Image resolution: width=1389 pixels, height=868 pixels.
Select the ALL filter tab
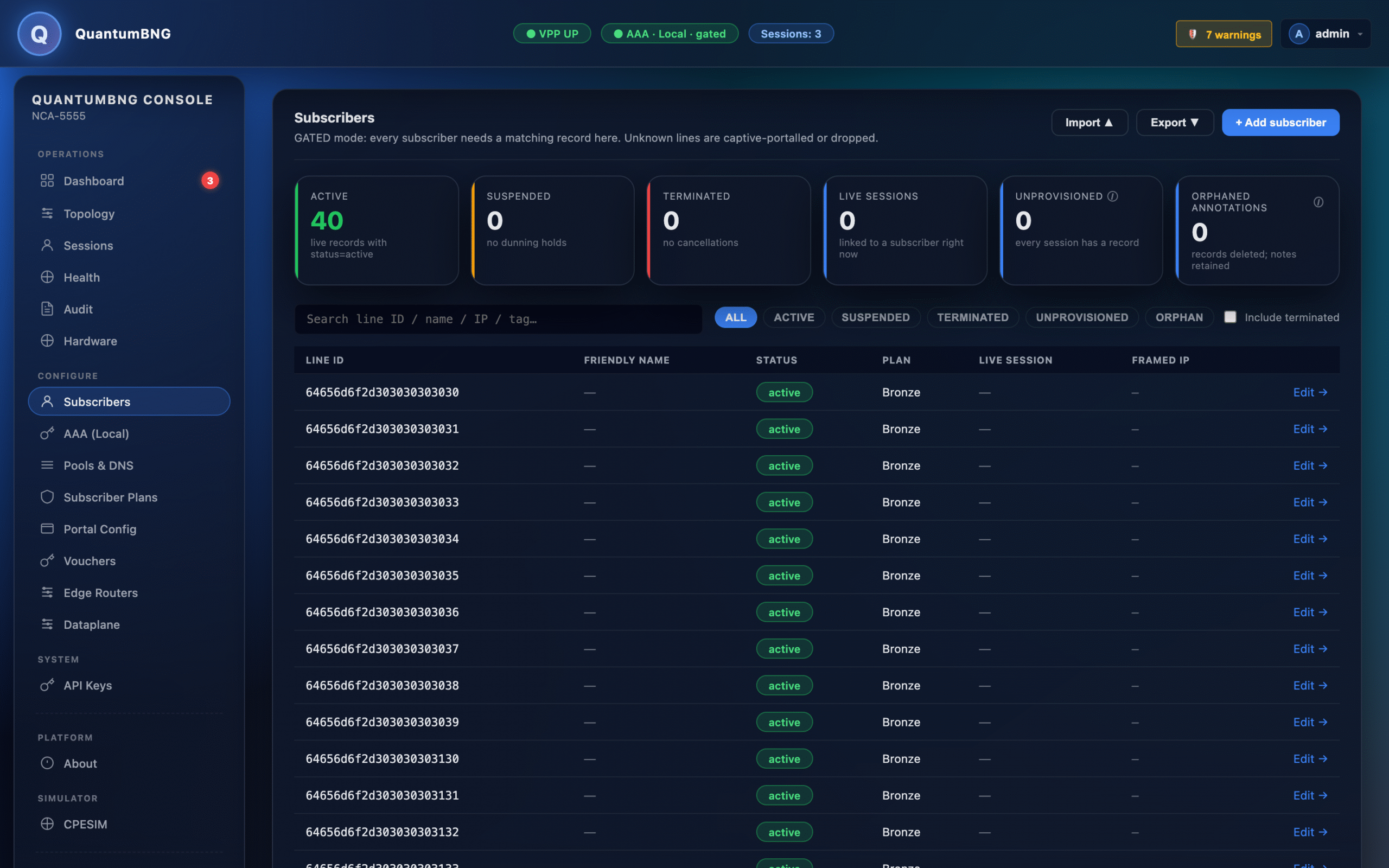click(x=735, y=317)
